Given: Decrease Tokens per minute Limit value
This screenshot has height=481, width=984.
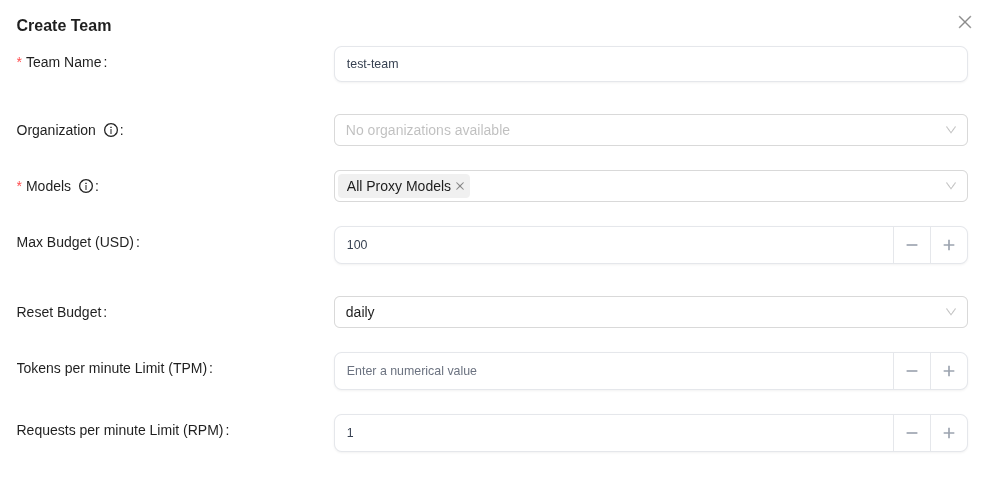Looking at the screenshot, I should (x=912, y=371).
